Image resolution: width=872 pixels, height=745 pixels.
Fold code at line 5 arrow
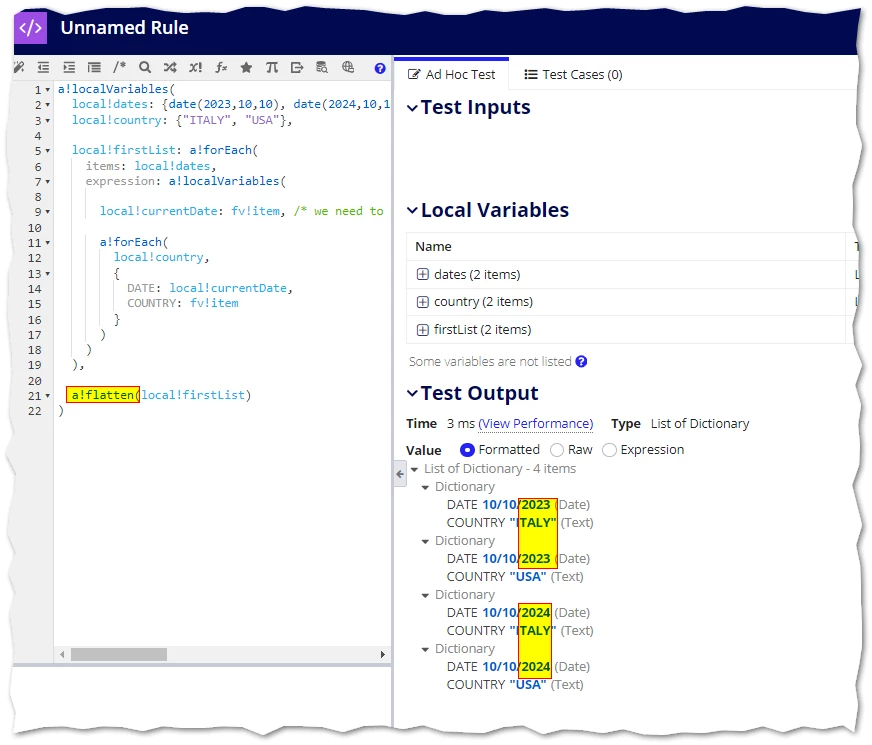[x=48, y=151]
